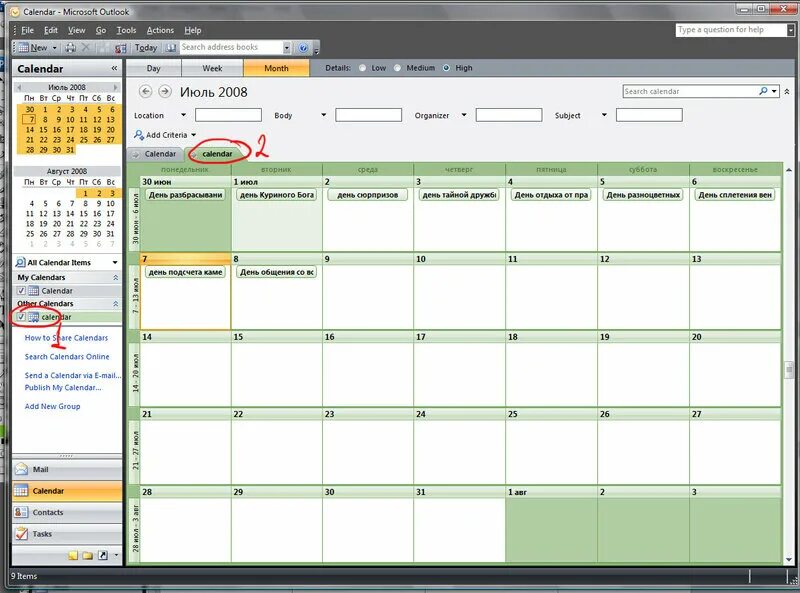Open the Mail navigation button
The image size is (800, 593).
tap(67, 470)
